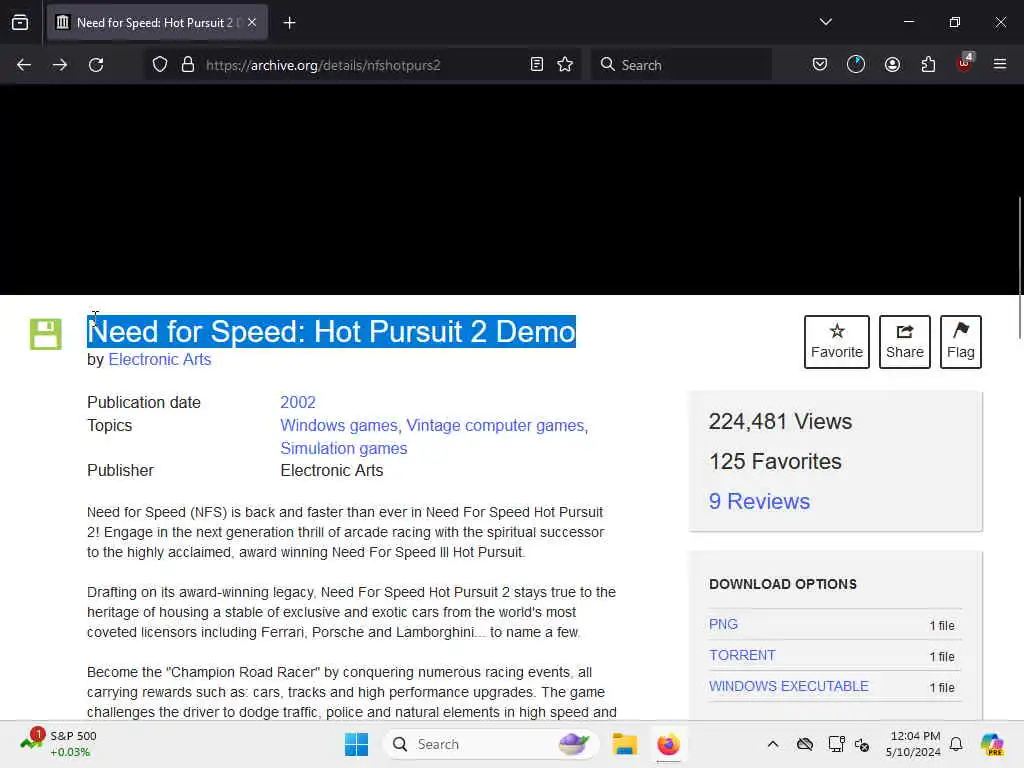Go back to the previous page
1024x768 pixels.
click(24, 65)
